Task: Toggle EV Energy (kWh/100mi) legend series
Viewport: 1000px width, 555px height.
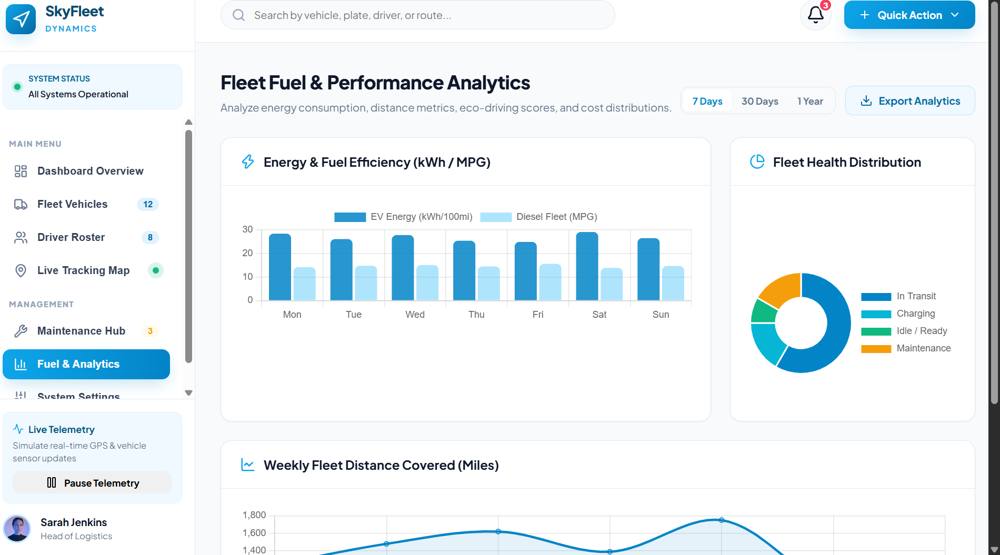Action: pyautogui.click(x=403, y=217)
